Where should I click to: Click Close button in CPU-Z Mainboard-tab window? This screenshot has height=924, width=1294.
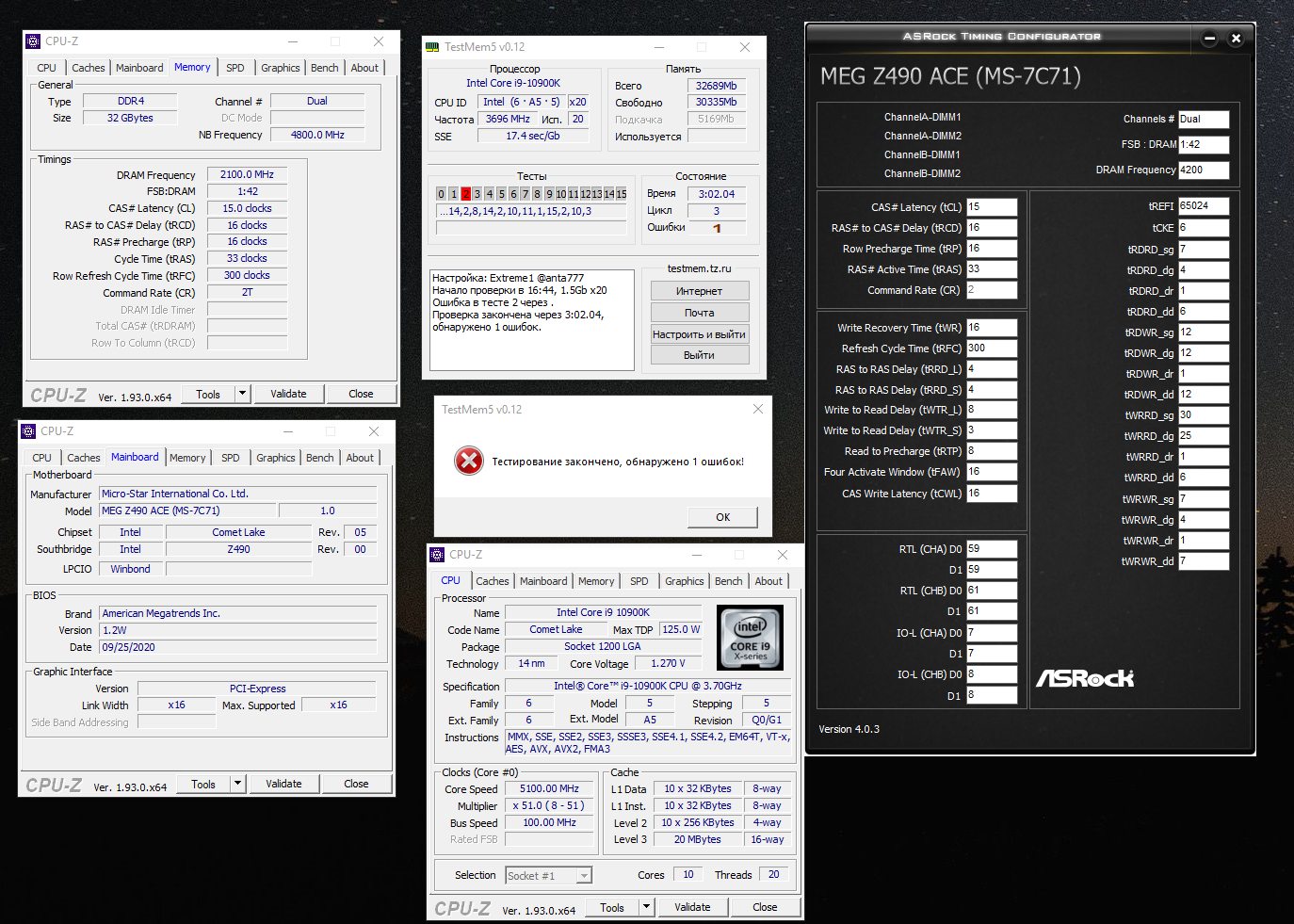(x=356, y=784)
